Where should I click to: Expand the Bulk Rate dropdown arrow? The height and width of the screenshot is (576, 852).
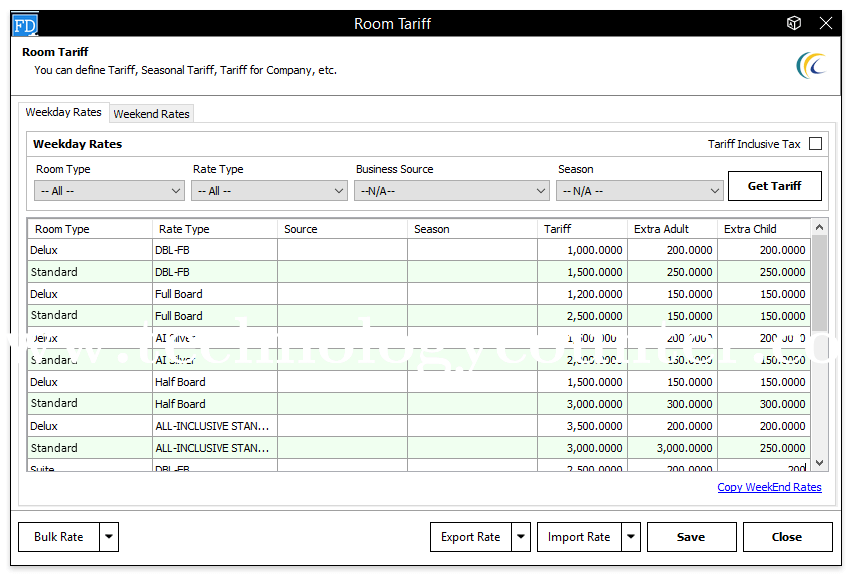[109, 537]
